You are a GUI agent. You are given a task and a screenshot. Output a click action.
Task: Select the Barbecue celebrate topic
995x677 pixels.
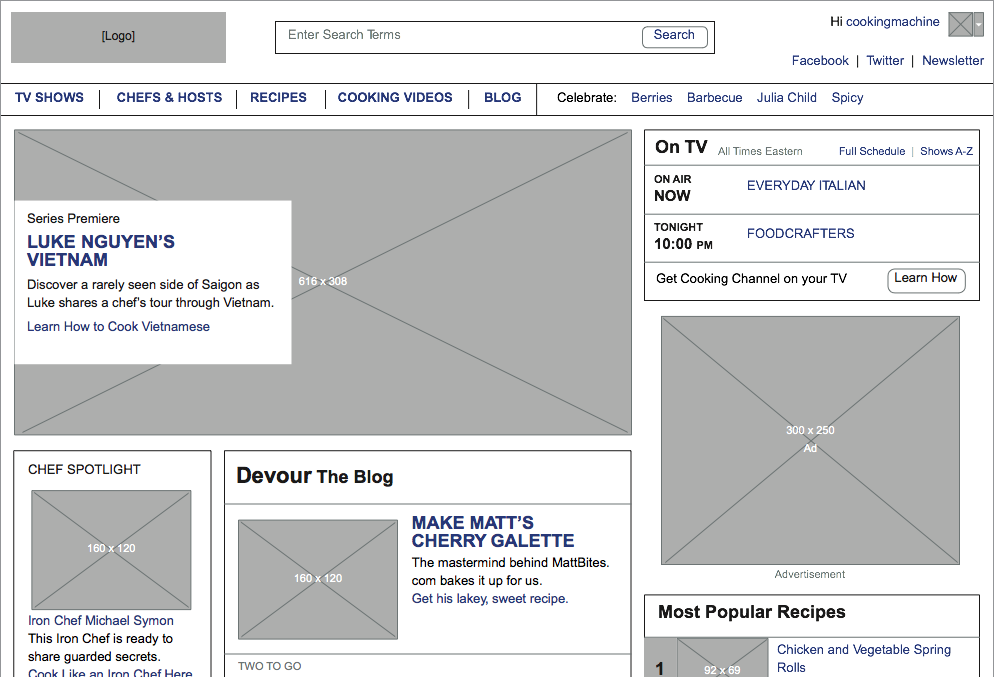[x=715, y=98]
